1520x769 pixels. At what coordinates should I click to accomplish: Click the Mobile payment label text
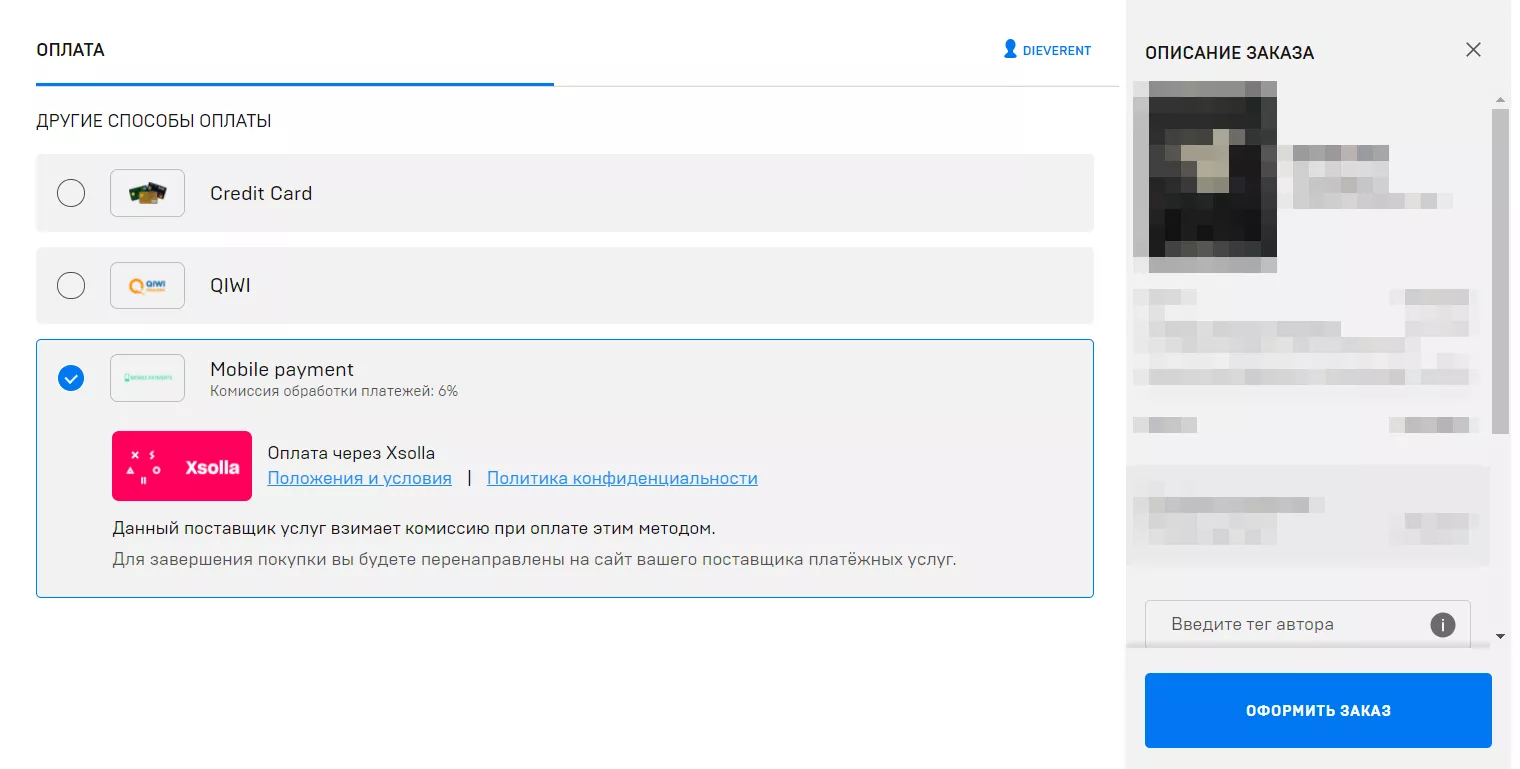coord(282,370)
